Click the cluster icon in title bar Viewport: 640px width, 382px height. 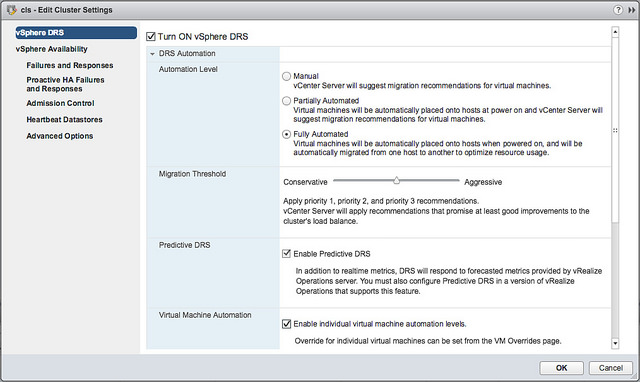(11, 10)
